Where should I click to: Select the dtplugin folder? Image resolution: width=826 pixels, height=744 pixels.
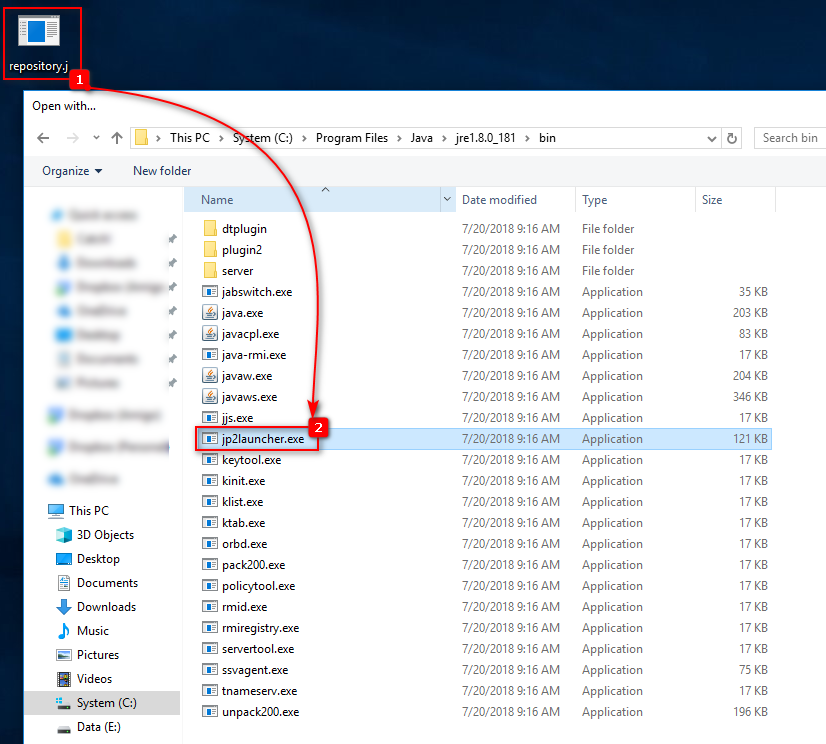pos(243,229)
